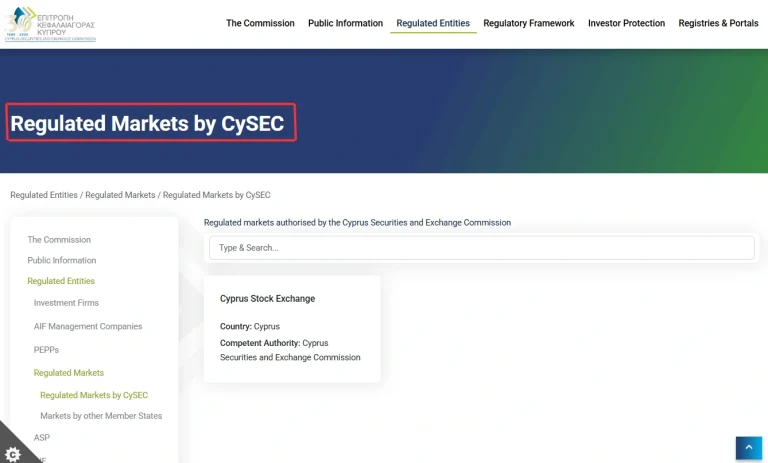Click the Country: Cyprus text
This screenshot has width=768, height=463.
(250, 326)
